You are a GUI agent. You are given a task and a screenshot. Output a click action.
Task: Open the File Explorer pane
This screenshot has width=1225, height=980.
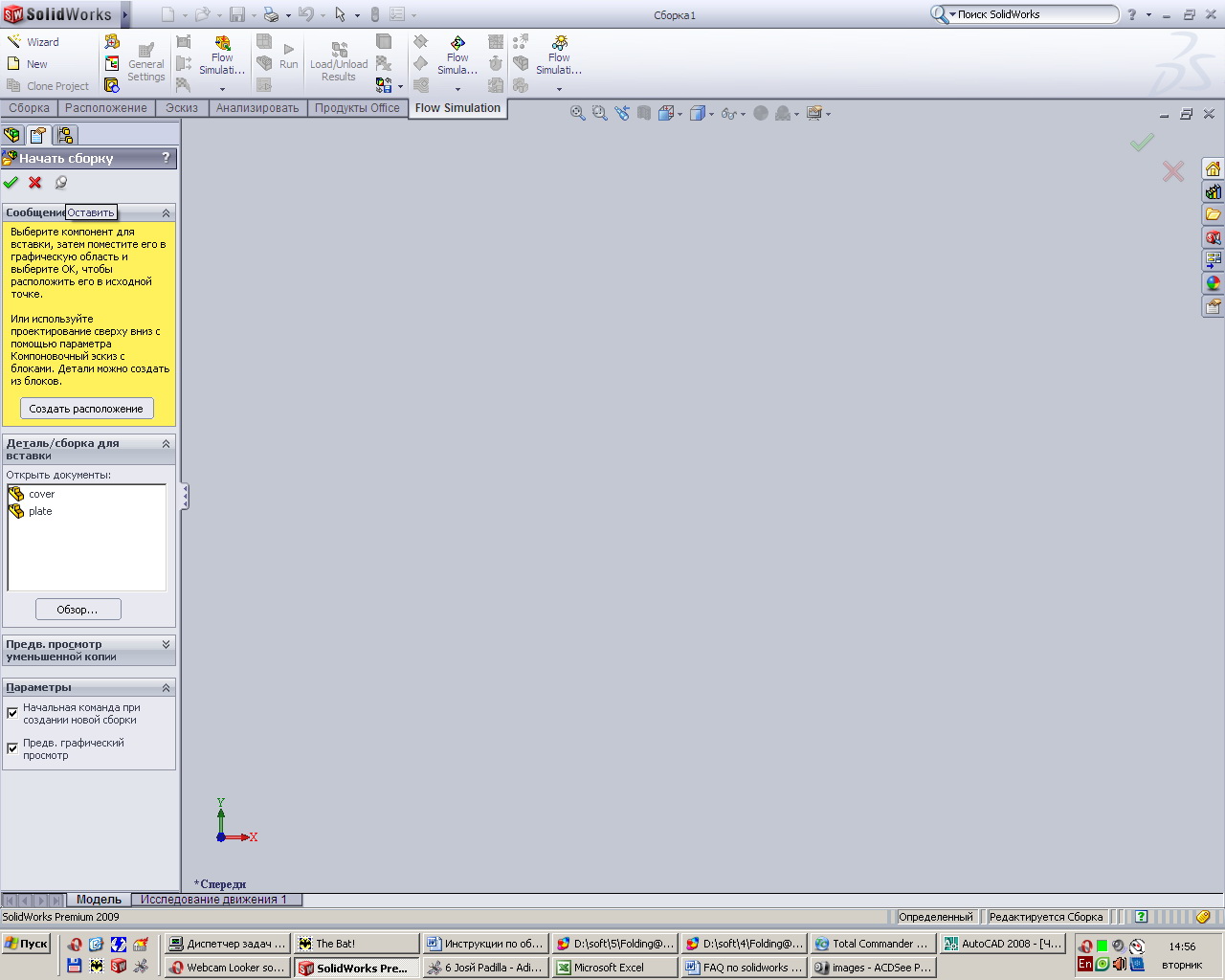point(1213,214)
